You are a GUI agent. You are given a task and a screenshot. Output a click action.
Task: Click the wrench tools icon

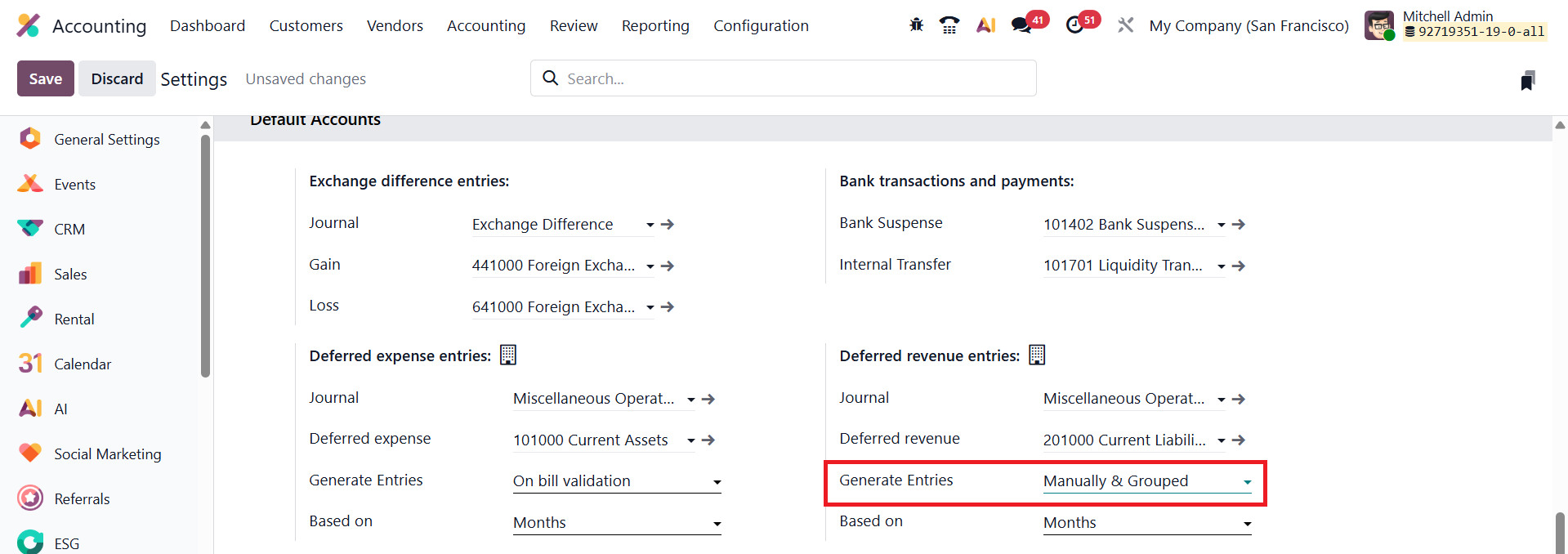pos(1125,25)
